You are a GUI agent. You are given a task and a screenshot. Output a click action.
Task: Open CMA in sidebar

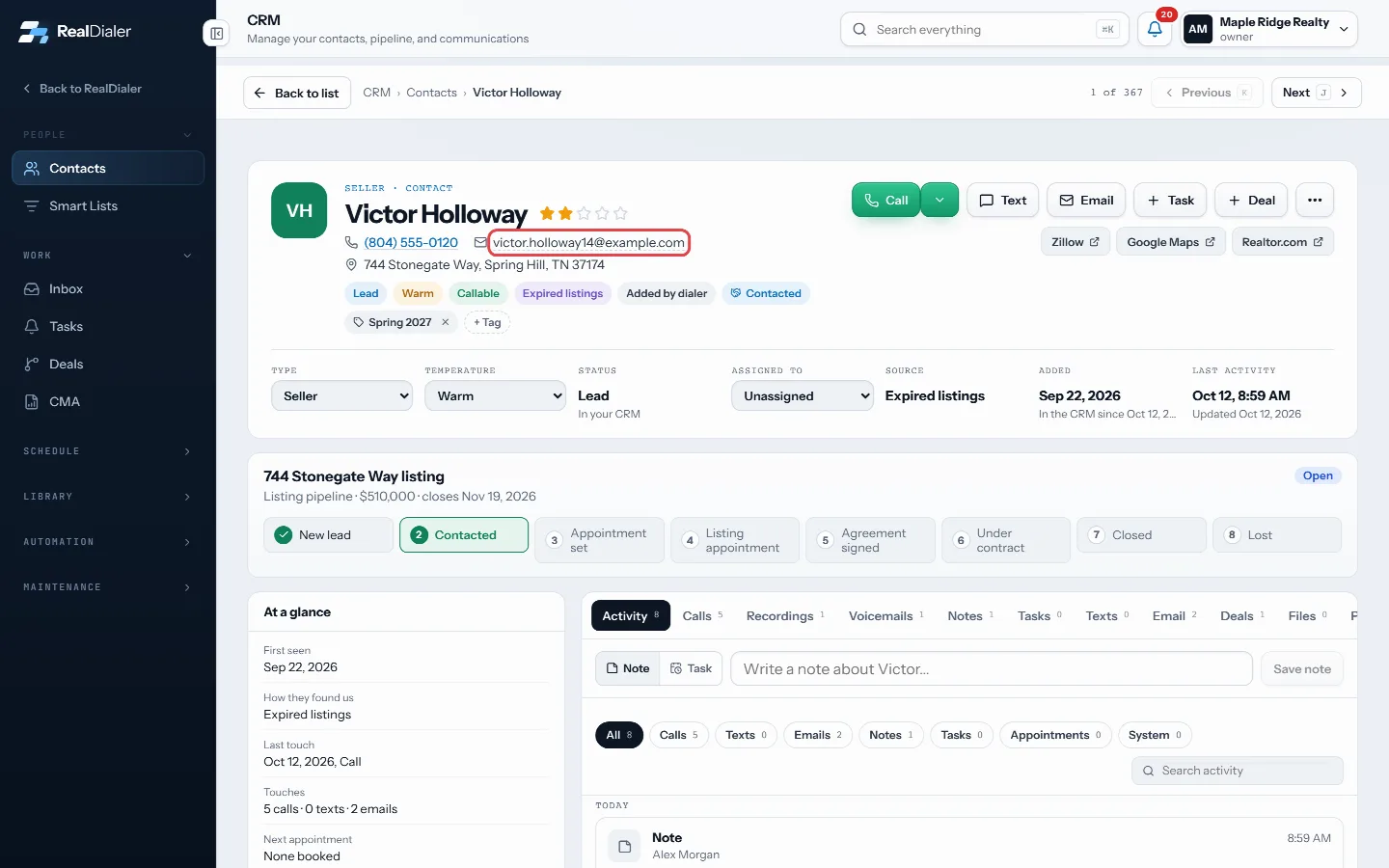click(x=108, y=401)
